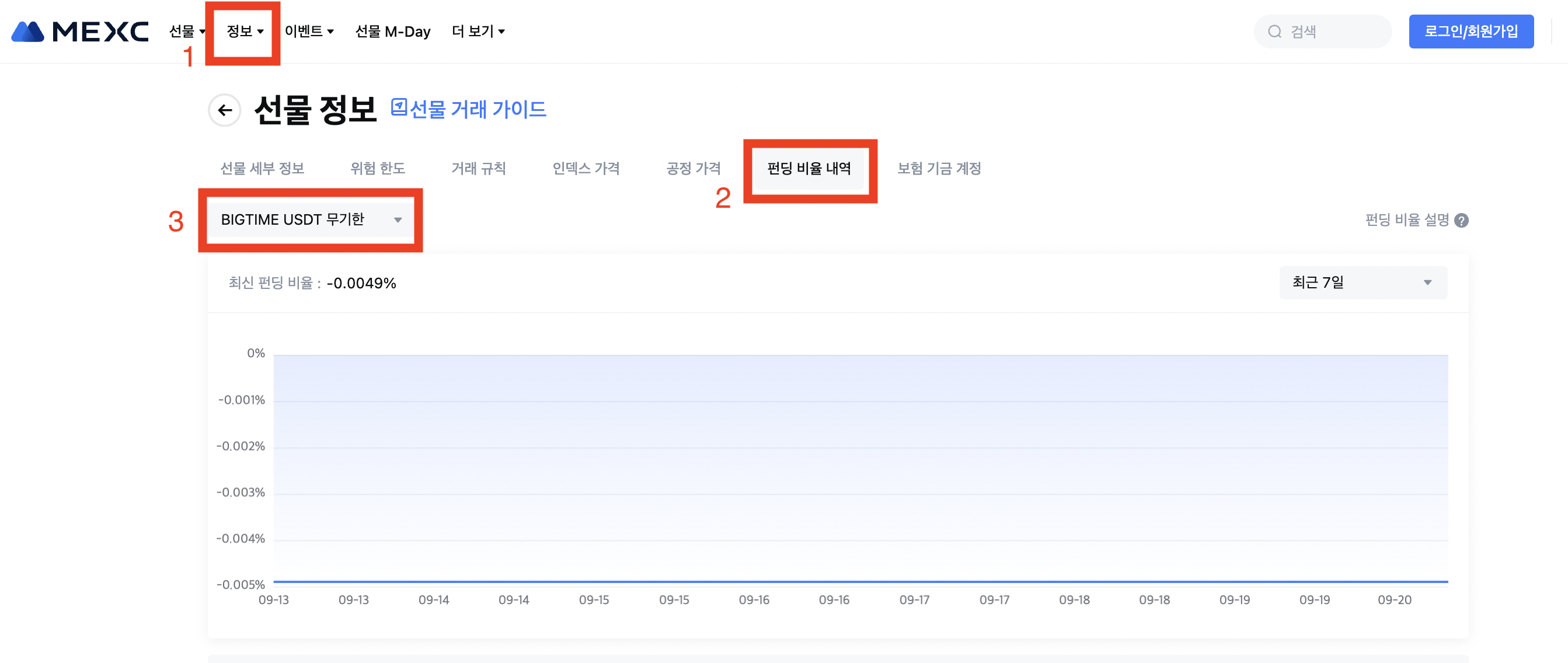Image resolution: width=1568 pixels, height=663 pixels.
Task: Open the 이벤트 dropdown menu
Action: [x=309, y=32]
